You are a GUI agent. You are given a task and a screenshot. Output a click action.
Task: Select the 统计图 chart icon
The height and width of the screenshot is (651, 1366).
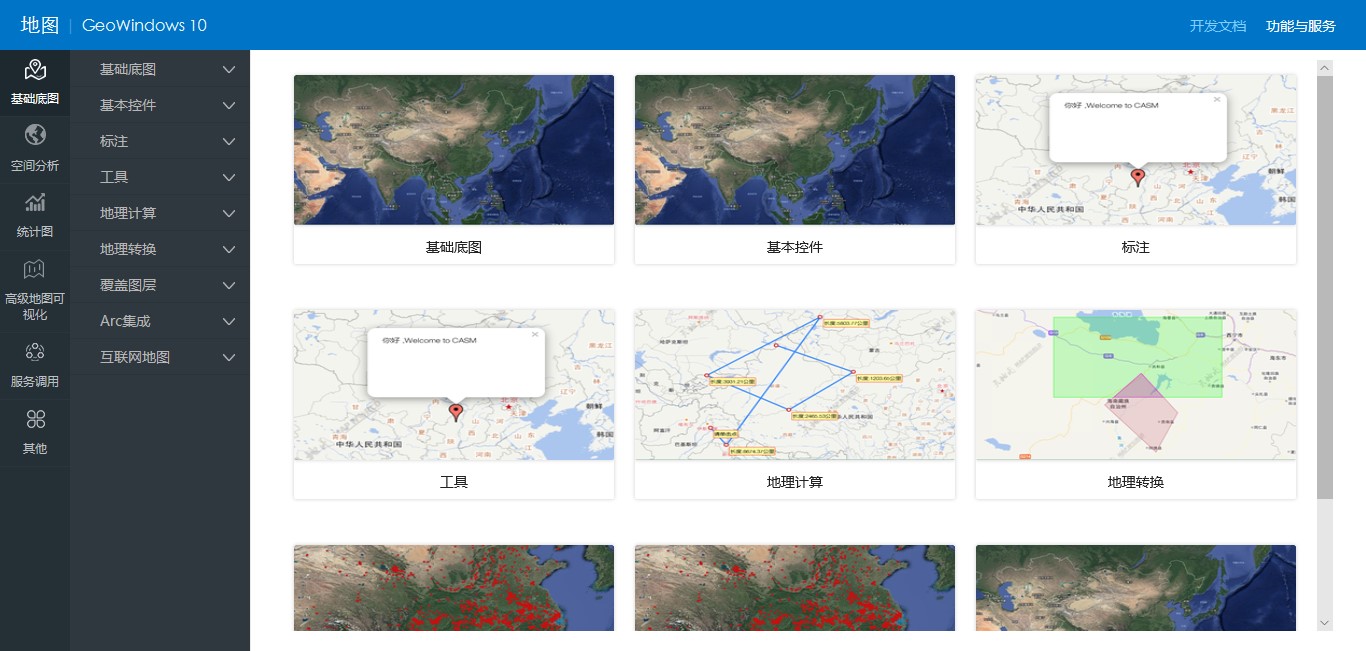pos(35,202)
